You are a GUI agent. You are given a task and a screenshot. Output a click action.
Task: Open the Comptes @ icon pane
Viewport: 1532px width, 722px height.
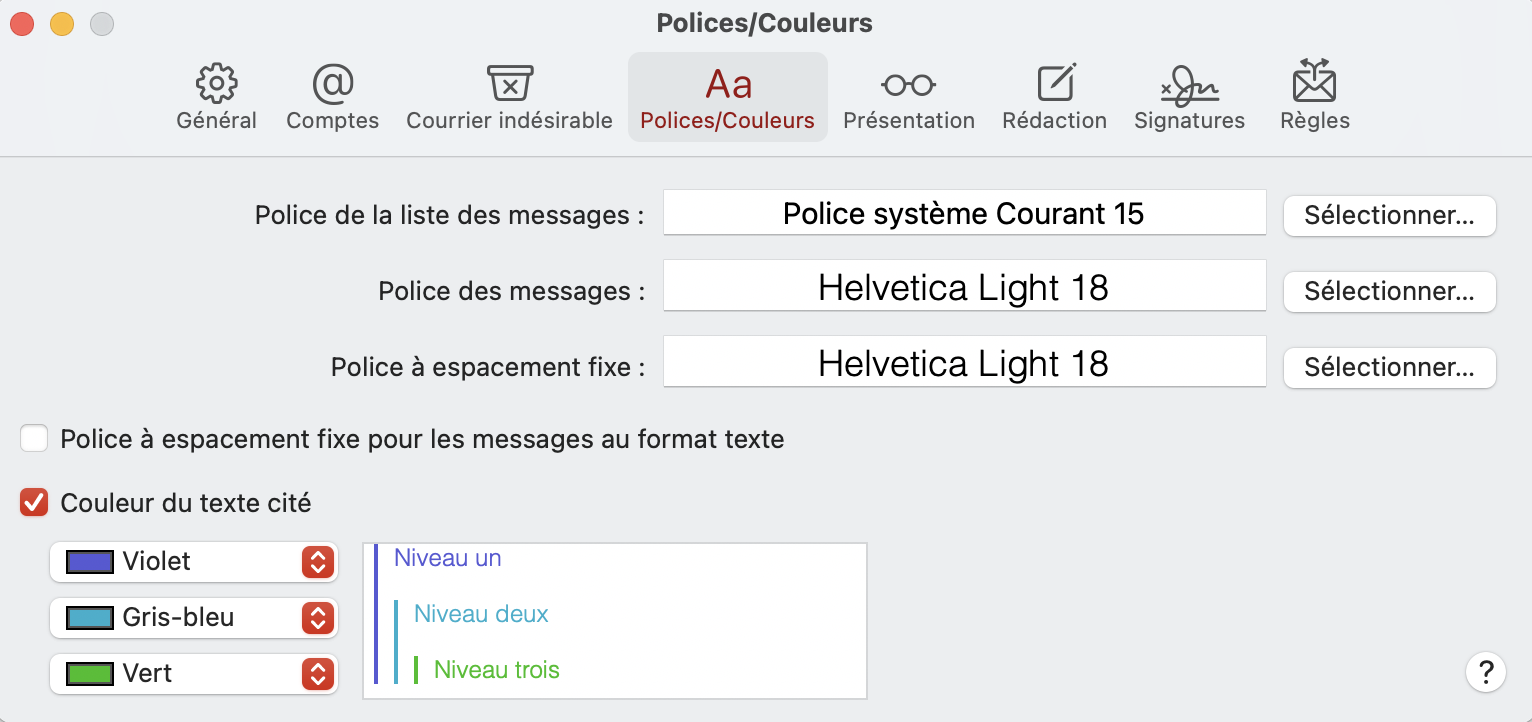pyautogui.click(x=332, y=85)
